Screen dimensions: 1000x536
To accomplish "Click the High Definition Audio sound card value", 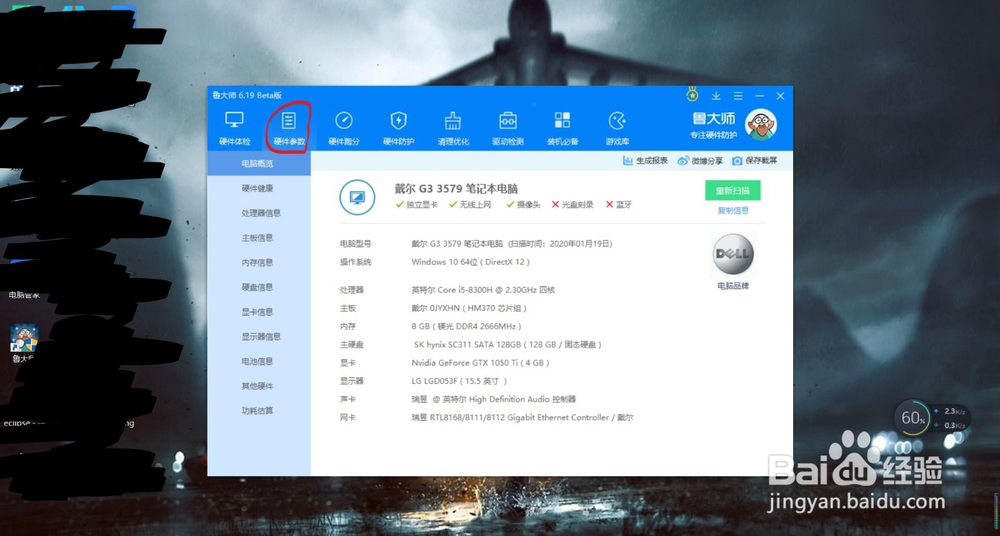I will [x=494, y=399].
